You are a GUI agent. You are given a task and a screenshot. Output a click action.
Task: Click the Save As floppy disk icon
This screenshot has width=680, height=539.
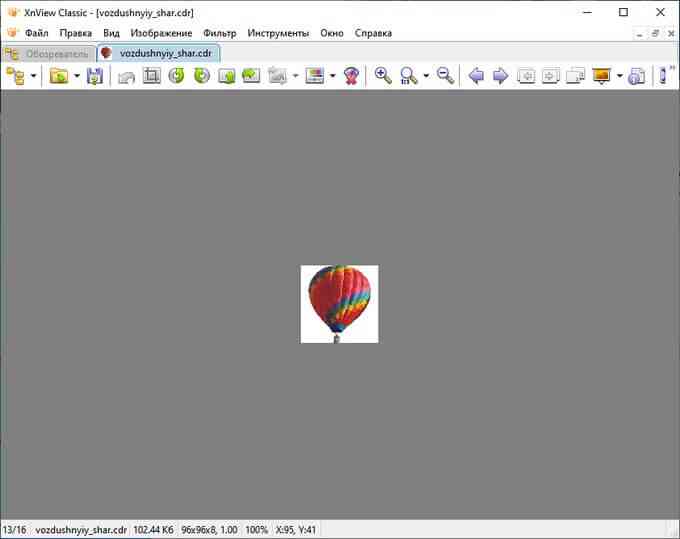point(95,76)
